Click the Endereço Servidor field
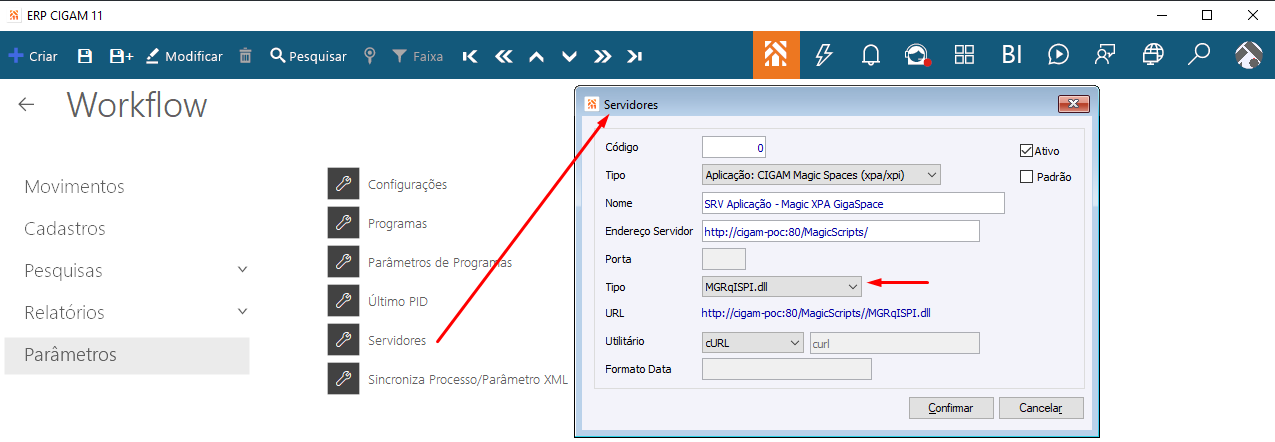This screenshot has width=1275, height=442. 840,231
